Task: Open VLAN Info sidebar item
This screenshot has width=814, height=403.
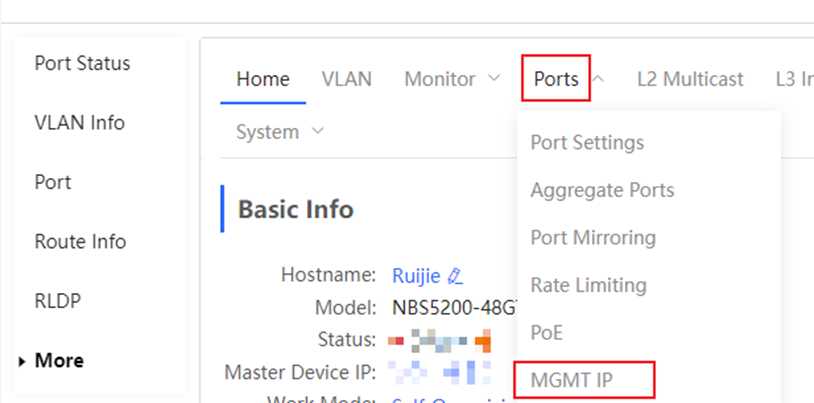Action: pos(79,123)
